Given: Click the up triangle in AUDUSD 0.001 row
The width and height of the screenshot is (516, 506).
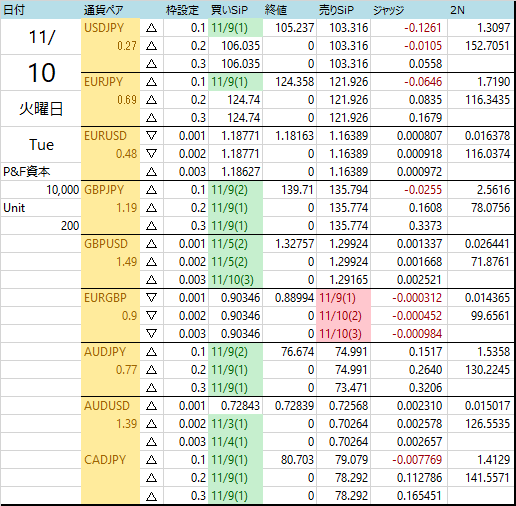Looking at the screenshot, I should click(x=152, y=406).
